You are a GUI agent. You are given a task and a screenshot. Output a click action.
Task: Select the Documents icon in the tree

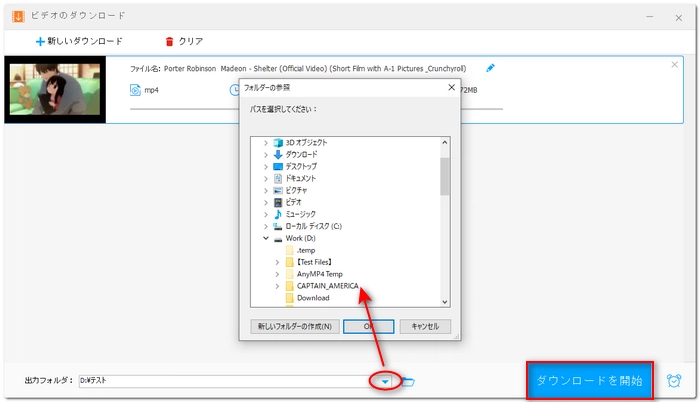point(278,178)
